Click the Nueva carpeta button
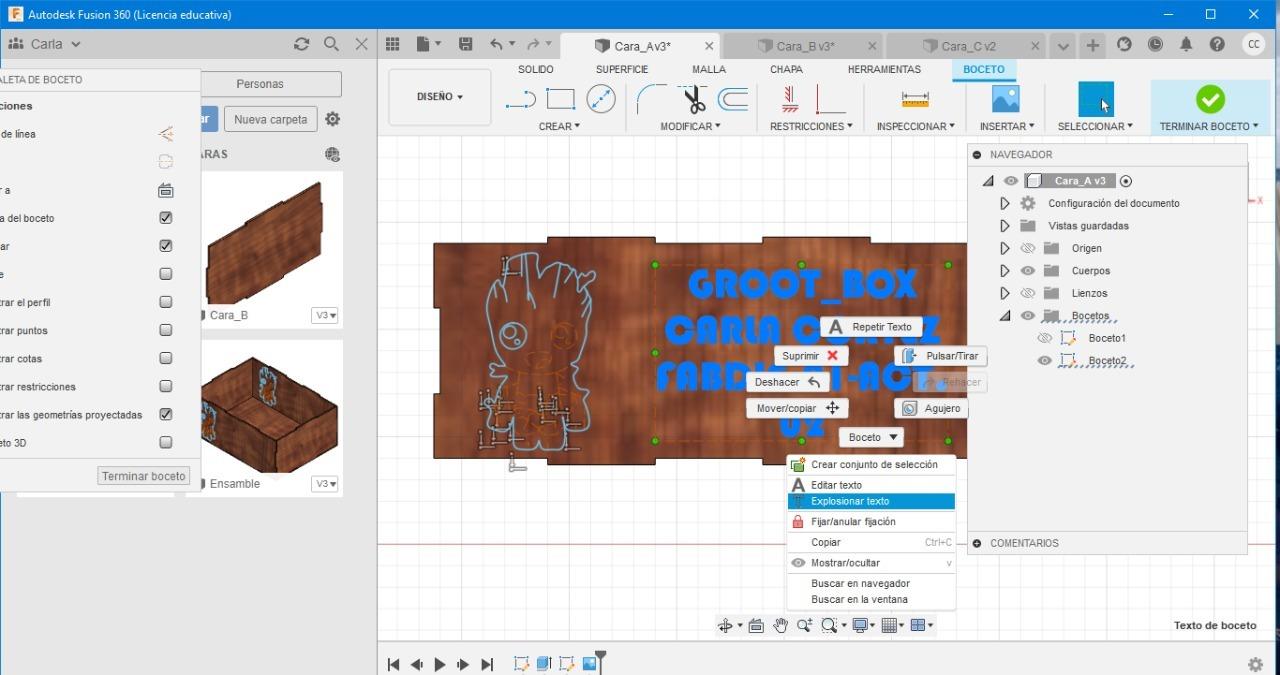Viewport: 1280px width, 675px height. click(x=270, y=119)
